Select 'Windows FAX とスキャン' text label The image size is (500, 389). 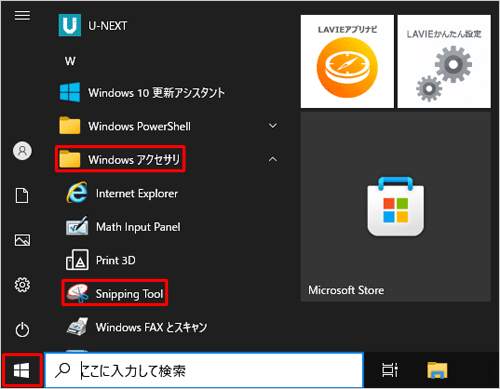(x=151, y=327)
